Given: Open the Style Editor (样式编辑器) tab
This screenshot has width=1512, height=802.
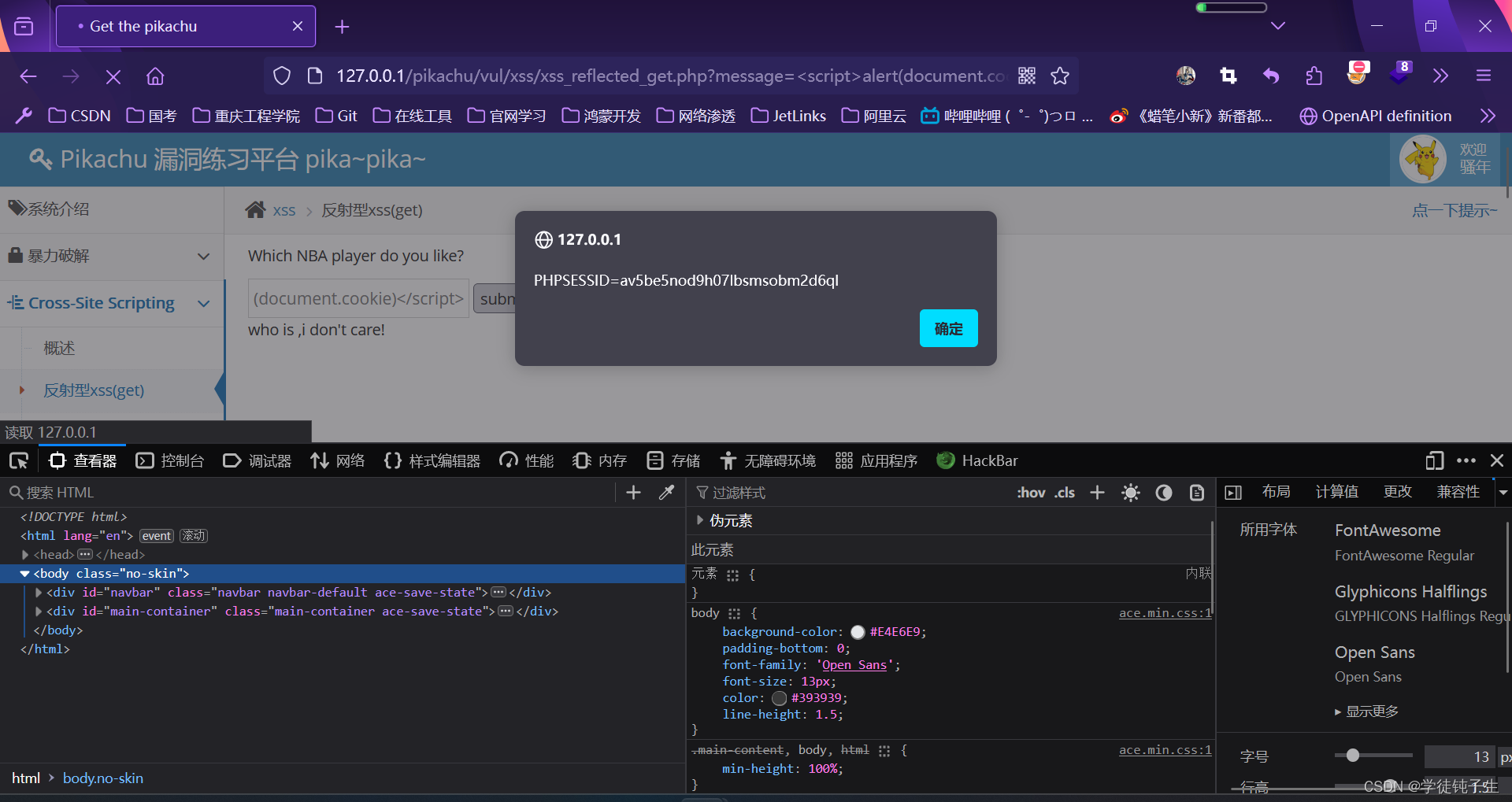Looking at the screenshot, I should [x=432, y=460].
